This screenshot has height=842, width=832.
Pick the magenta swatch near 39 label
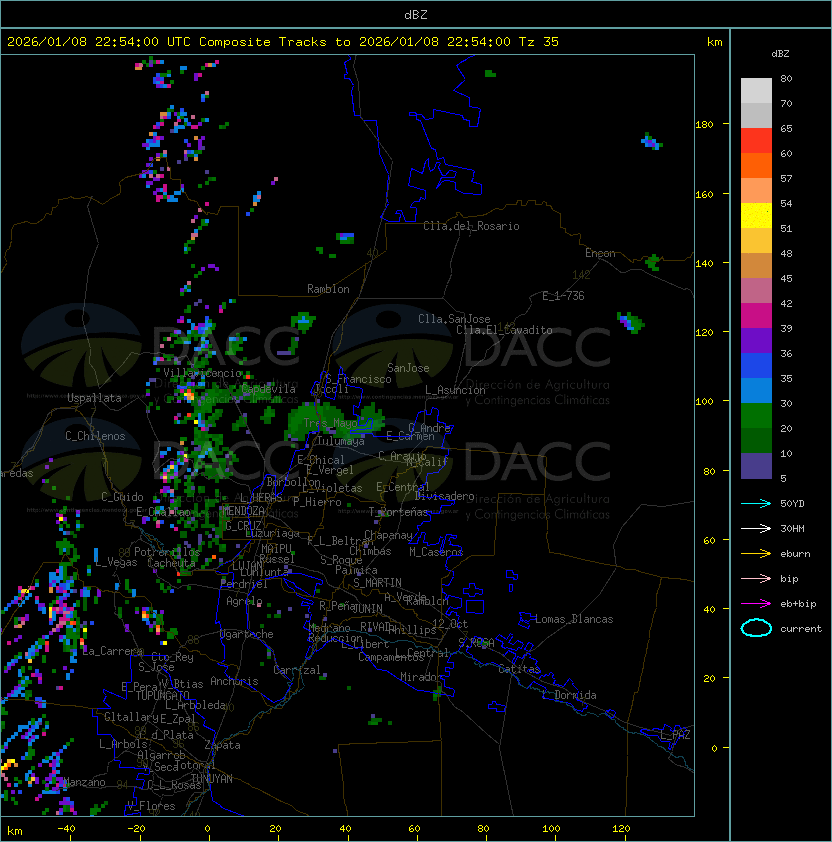756,316
